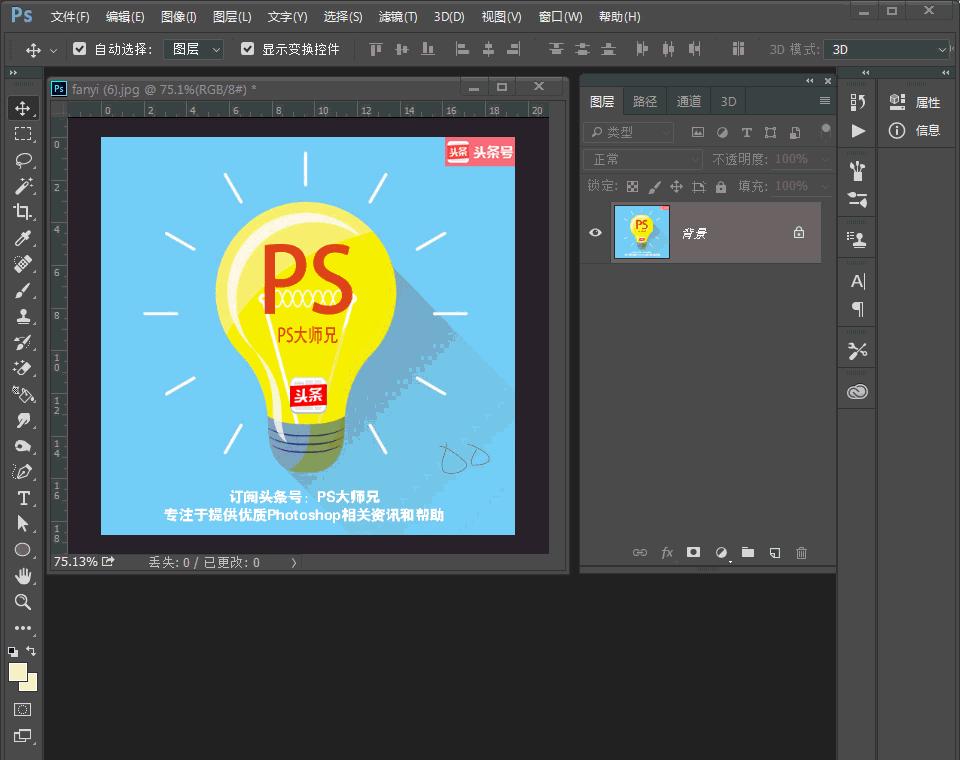Select the Paint Bucket tool
Screen dimensions: 960x760
pos(23,394)
